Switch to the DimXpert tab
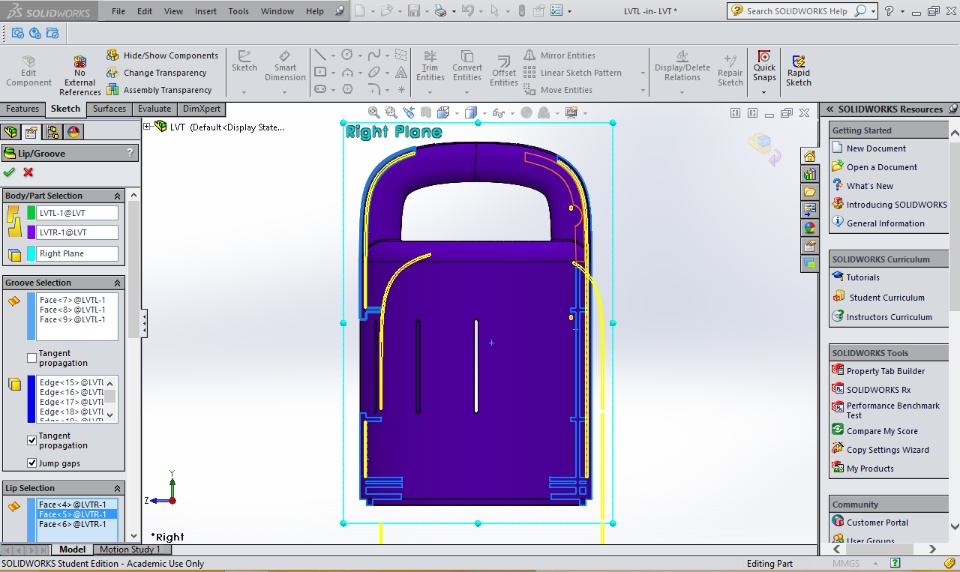This screenshot has width=960, height=572. click(x=201, y=109)
